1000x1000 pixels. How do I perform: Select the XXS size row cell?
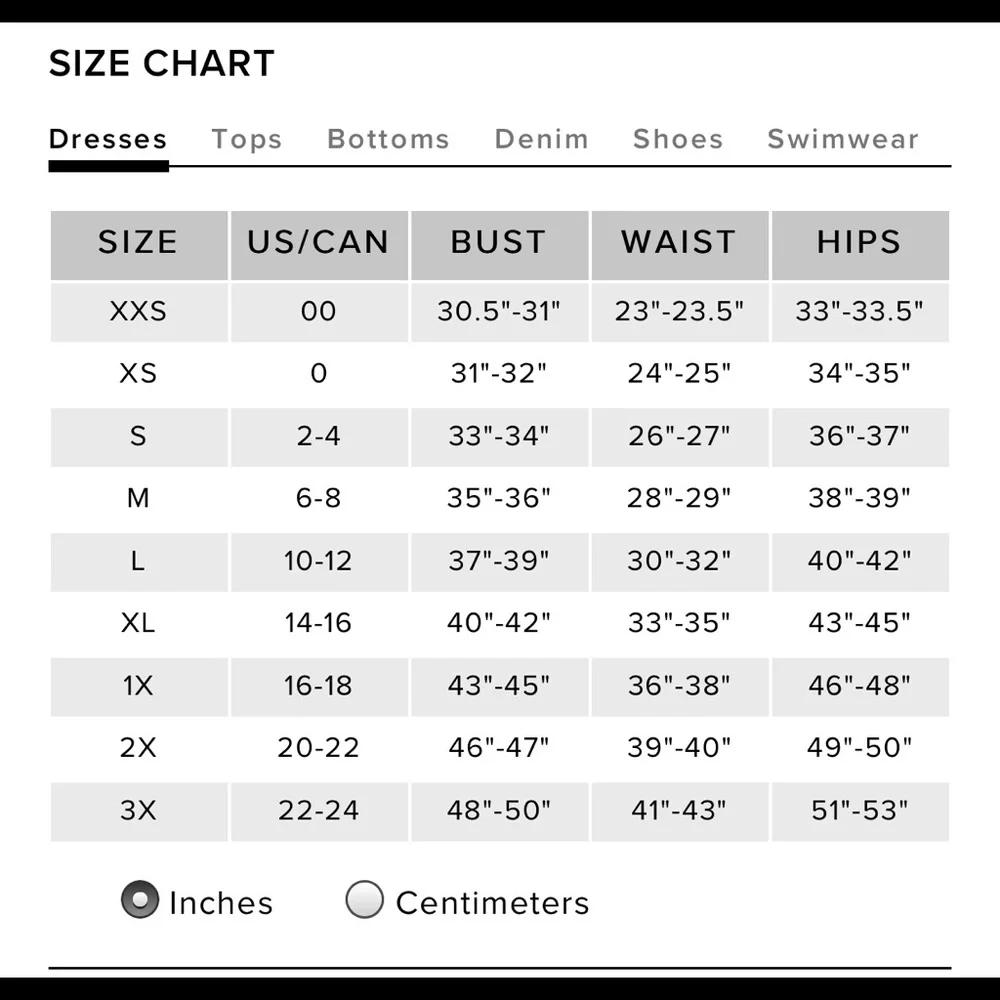point(138,311)
